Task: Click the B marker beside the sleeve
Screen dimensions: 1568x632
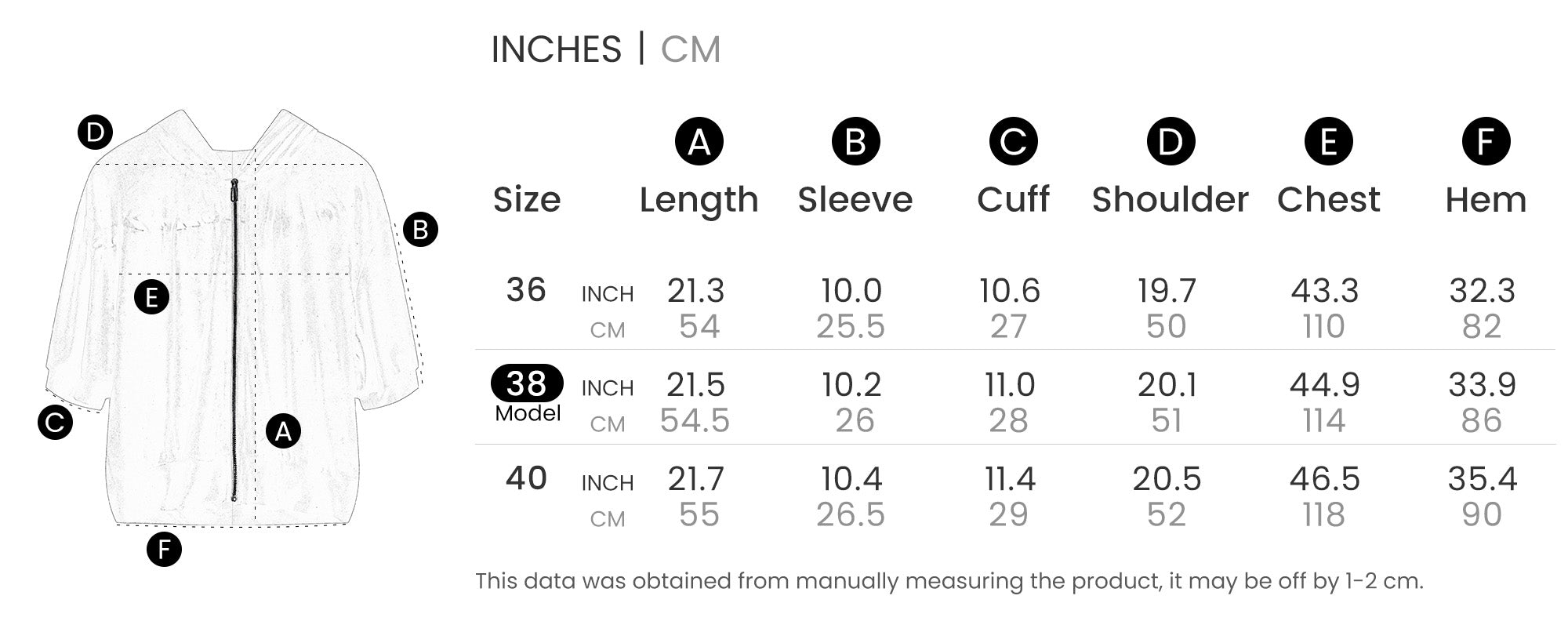Action: [420, 230]
